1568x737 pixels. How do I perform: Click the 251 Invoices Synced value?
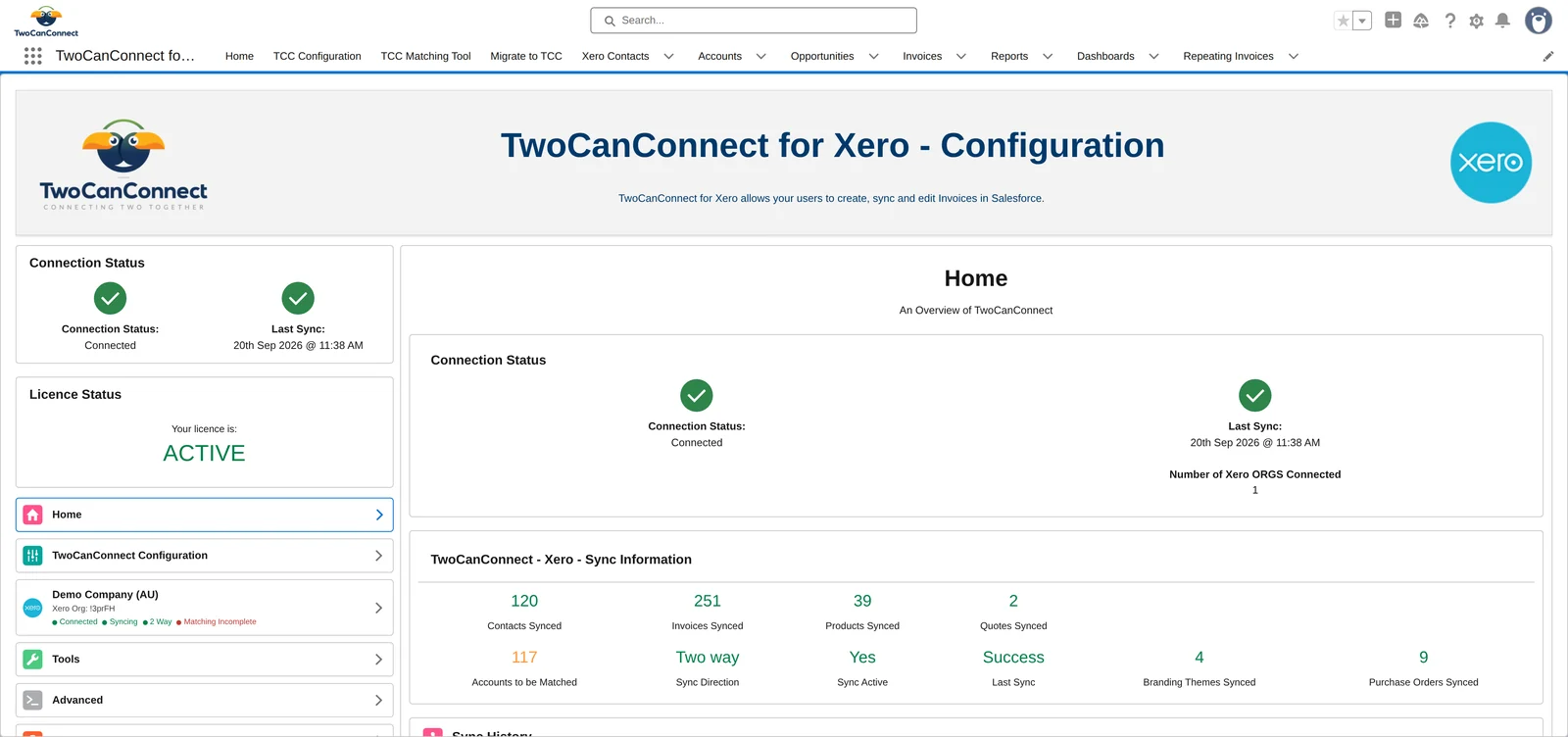(708, 601)
